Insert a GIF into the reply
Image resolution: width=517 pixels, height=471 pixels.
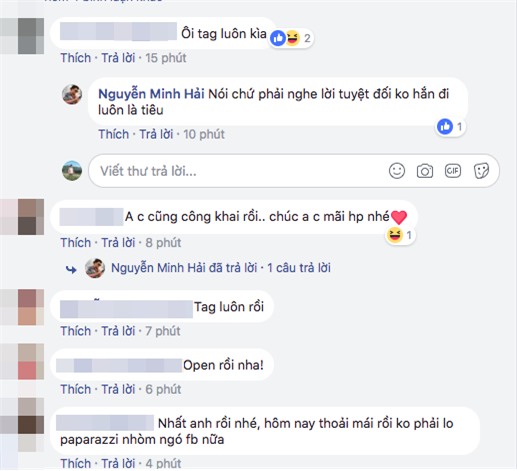[453, 171]
